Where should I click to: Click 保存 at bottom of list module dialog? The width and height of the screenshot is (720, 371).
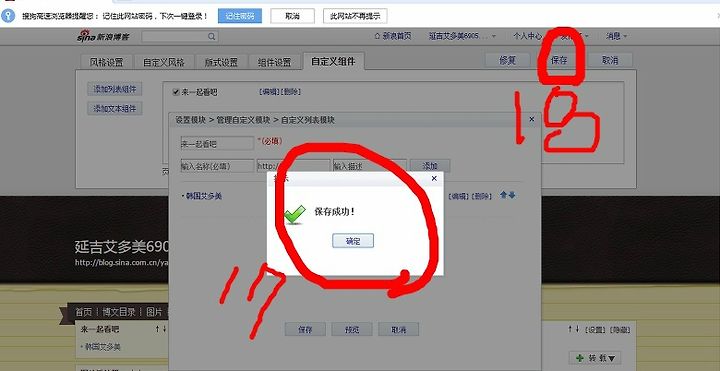coord(305,329)
